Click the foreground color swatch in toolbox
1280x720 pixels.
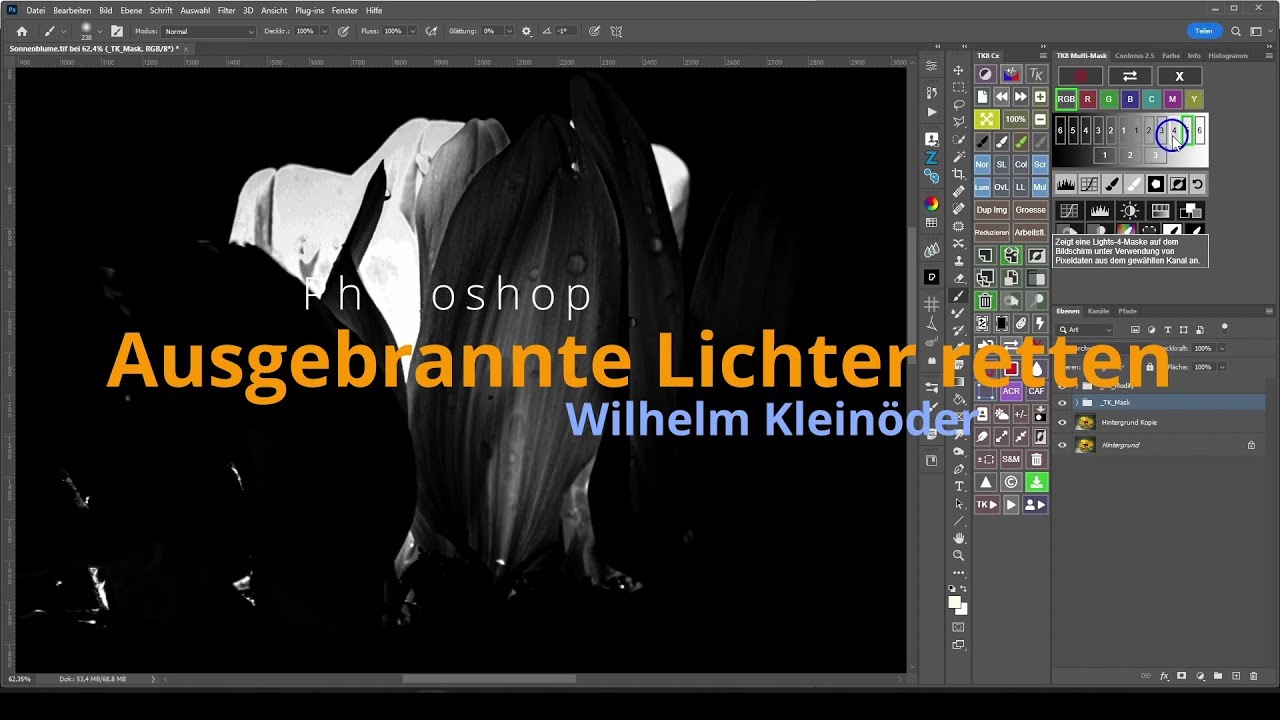coord(955,602)
